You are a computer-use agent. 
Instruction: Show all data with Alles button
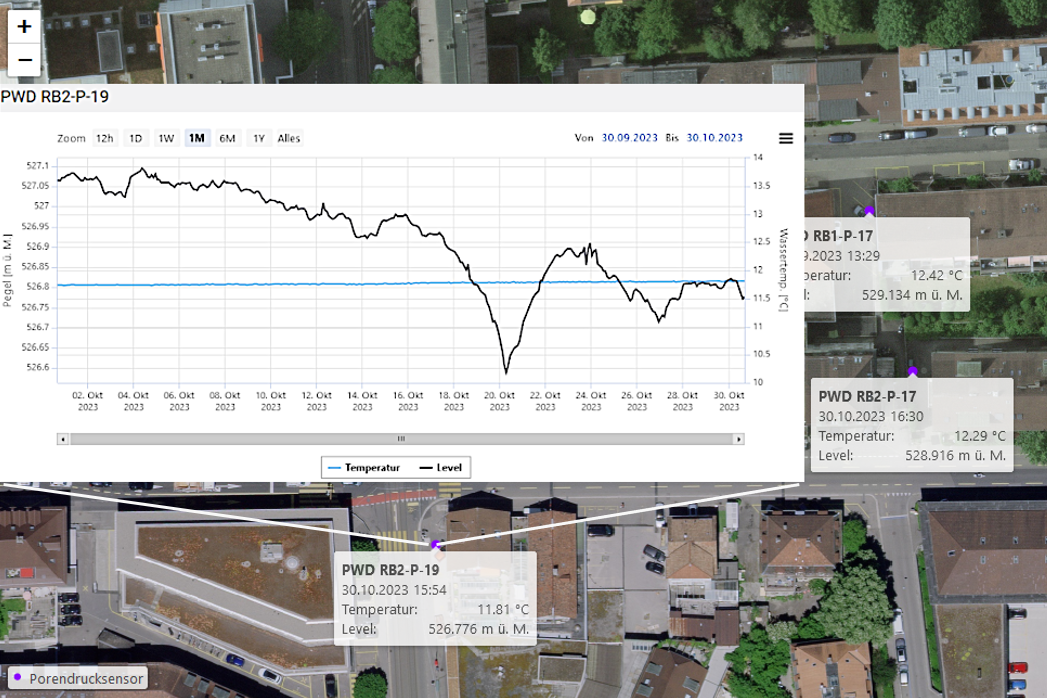point(289,138)
